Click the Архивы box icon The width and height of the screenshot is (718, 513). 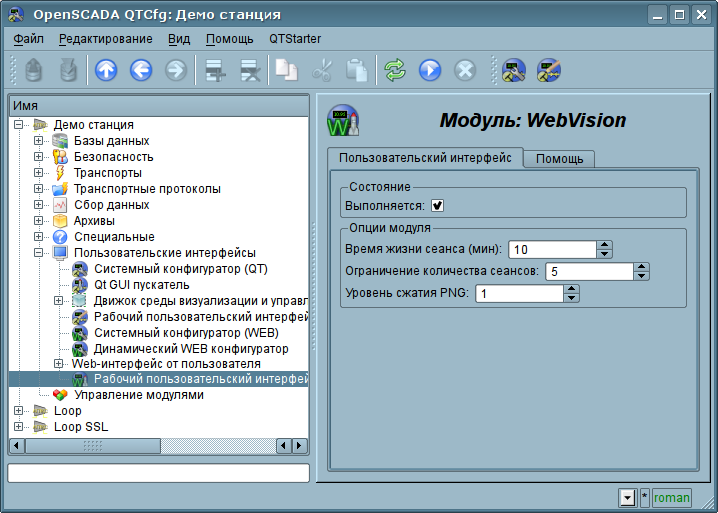pos(60,221)
